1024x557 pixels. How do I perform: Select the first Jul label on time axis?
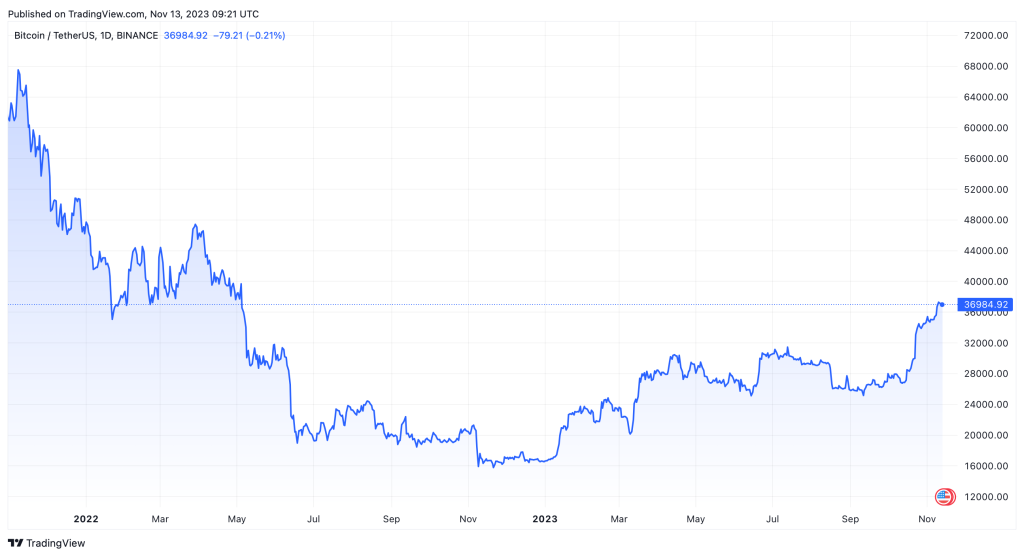point(313,519)
